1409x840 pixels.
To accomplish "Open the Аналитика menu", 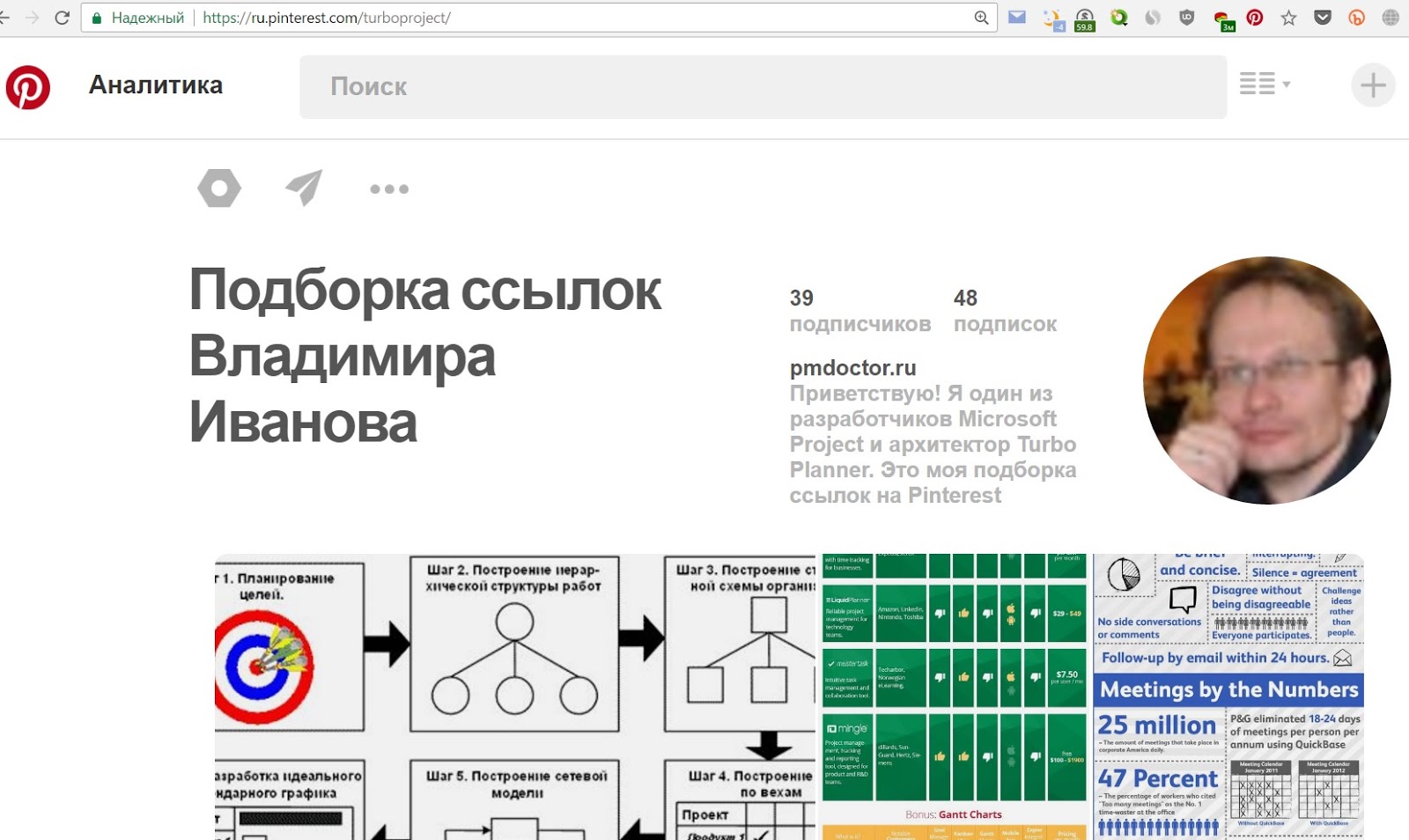I will pyautogui.click(x=156, y=85).
